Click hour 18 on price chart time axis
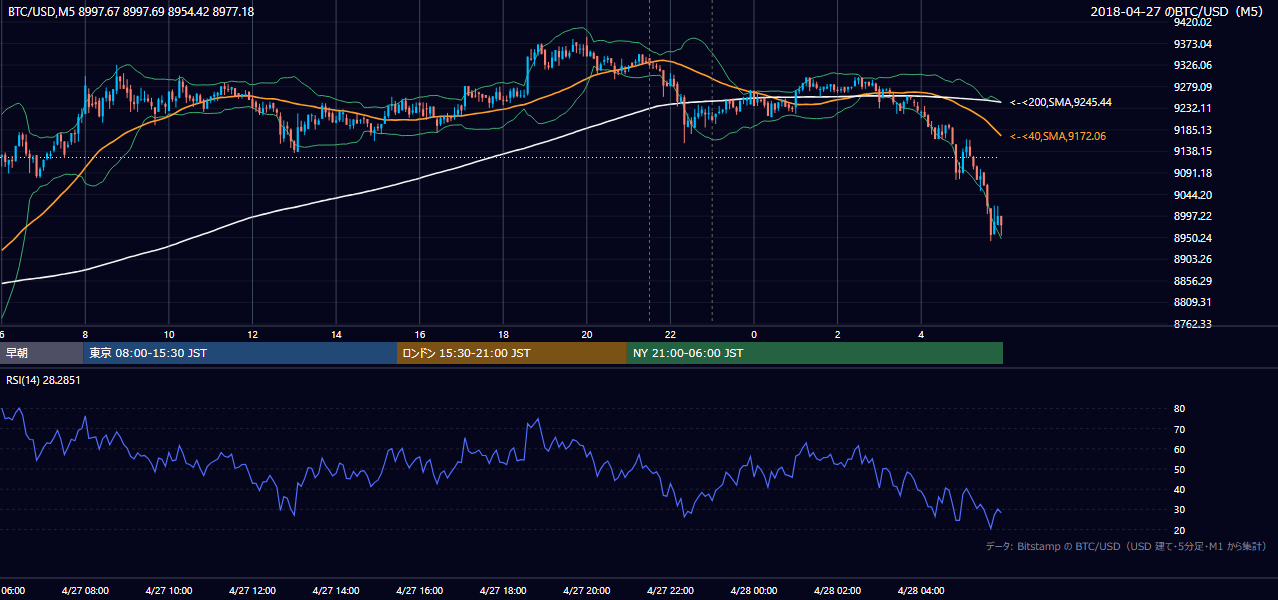The image size is (1278, 600). pos(503,334)
